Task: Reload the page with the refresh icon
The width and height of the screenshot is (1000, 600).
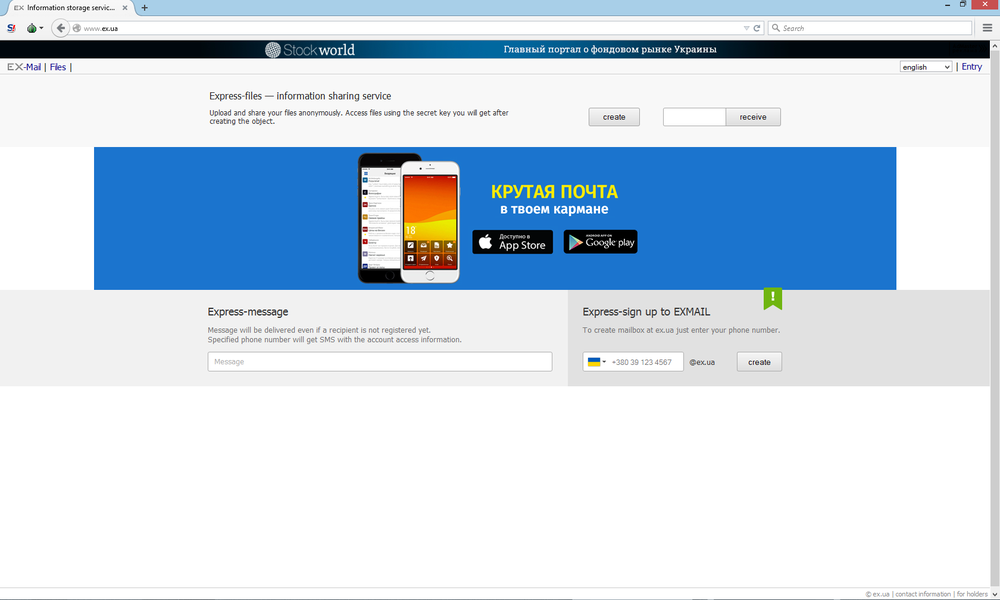Action: 757,28
